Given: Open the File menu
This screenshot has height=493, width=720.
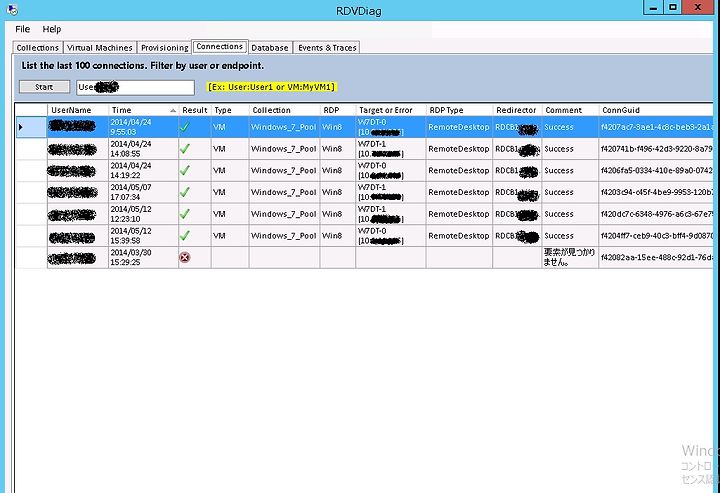Looking at the screenshot, I should 22,29.
